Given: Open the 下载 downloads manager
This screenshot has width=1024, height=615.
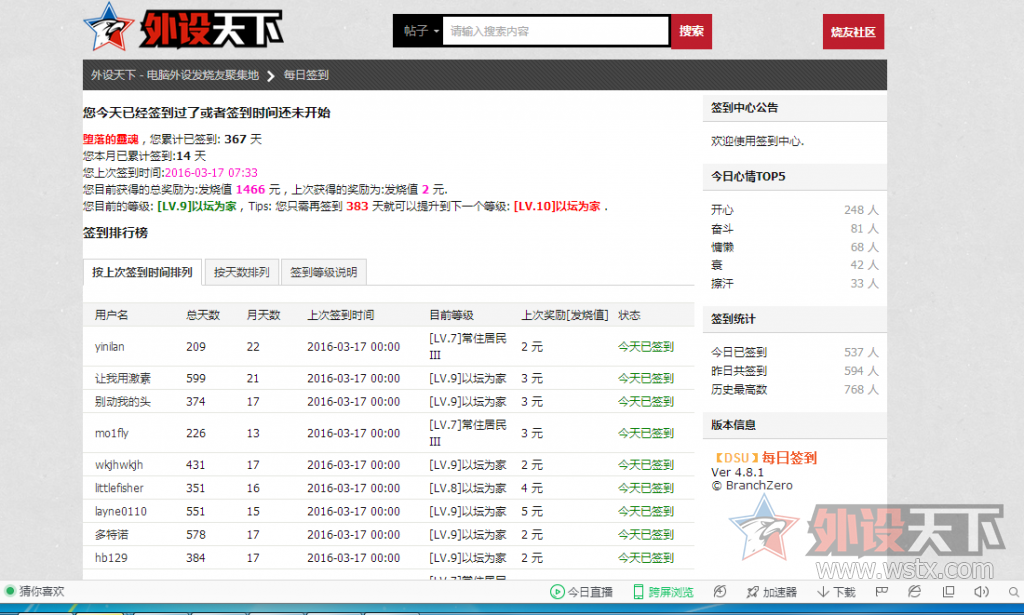Looking at the screenshot, I should click(x=836, y=592).
